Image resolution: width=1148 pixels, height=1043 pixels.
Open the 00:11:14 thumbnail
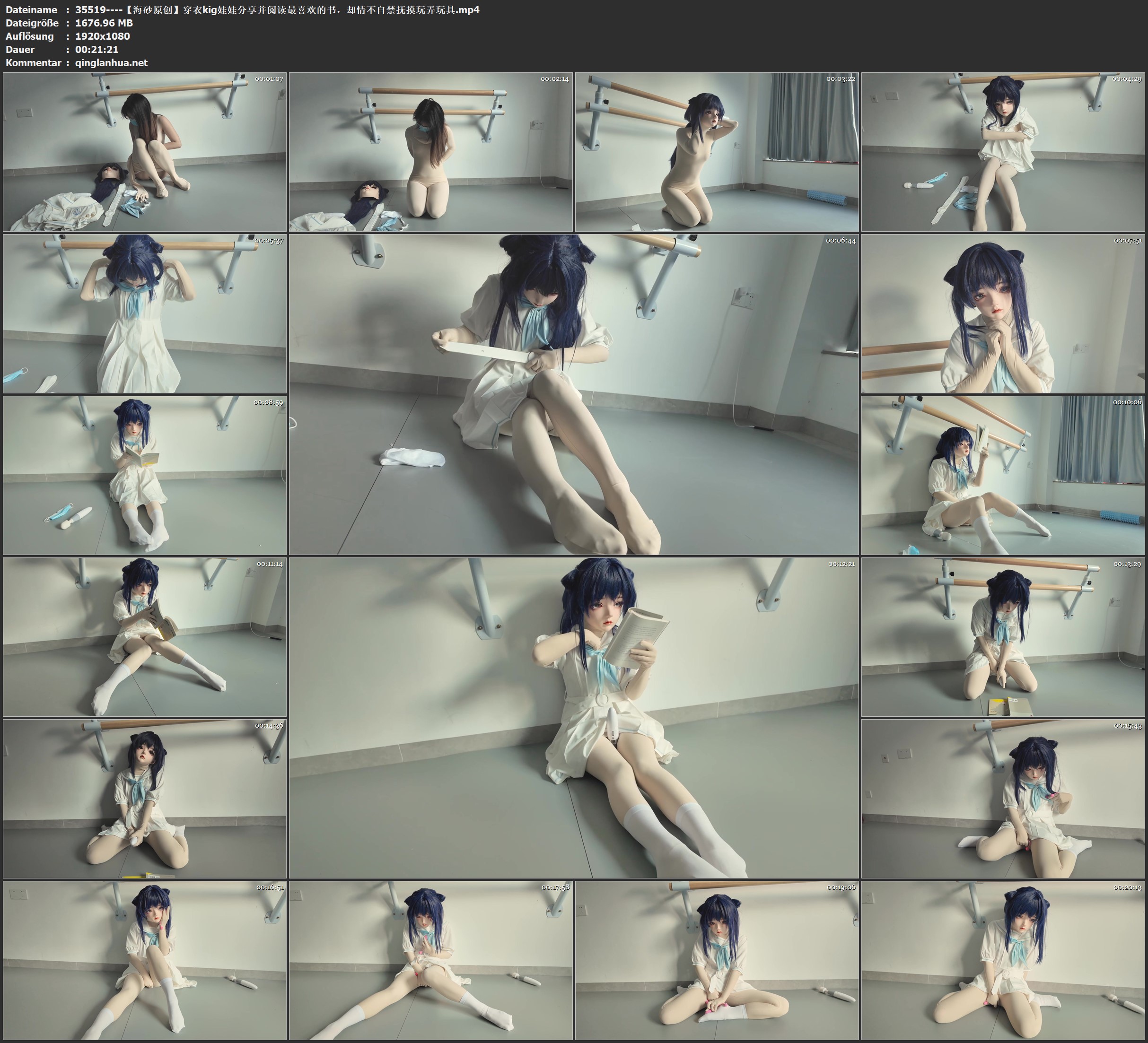point(145,636)
